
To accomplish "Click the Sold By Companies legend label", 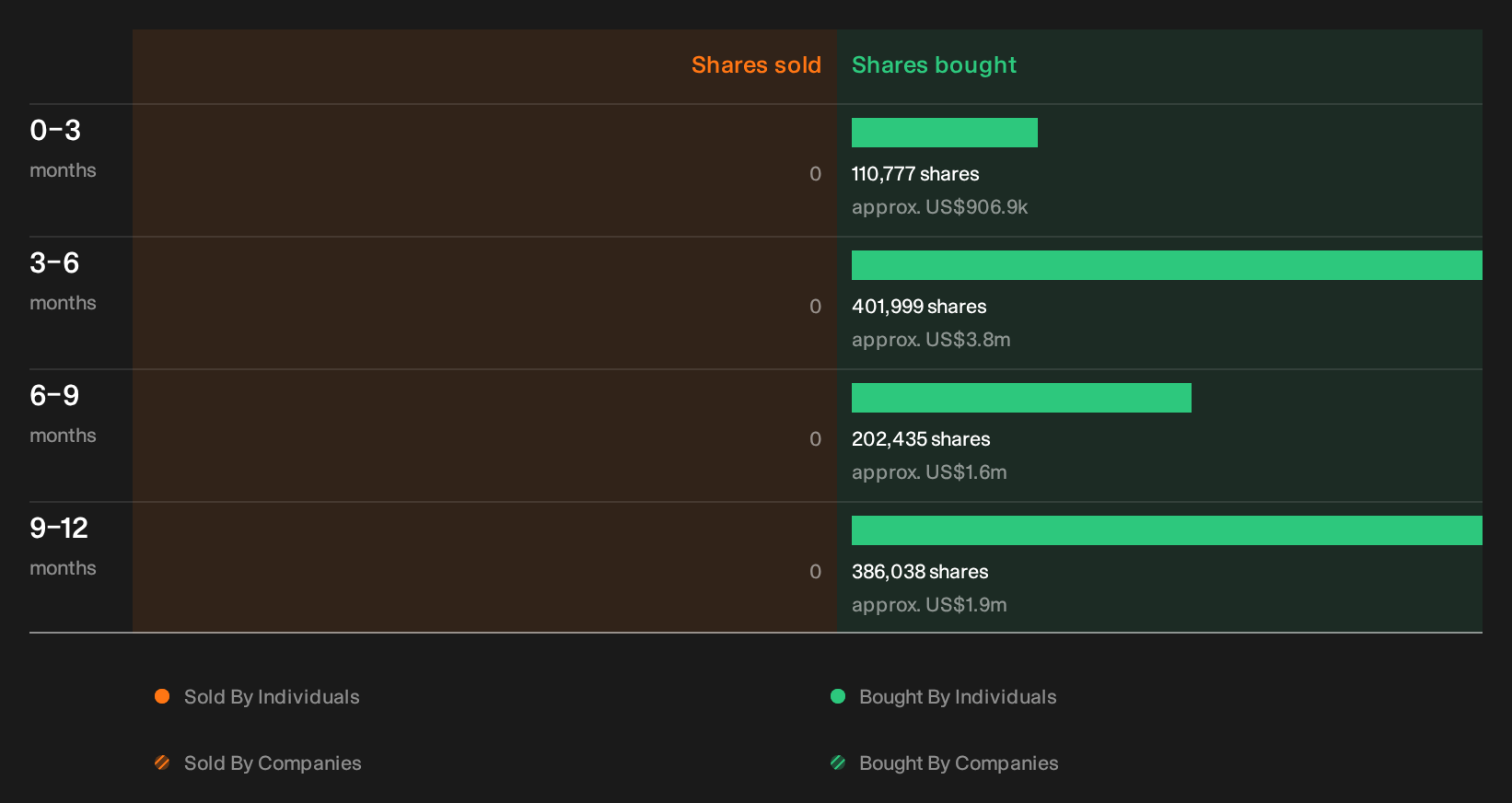I will (273, 763).
